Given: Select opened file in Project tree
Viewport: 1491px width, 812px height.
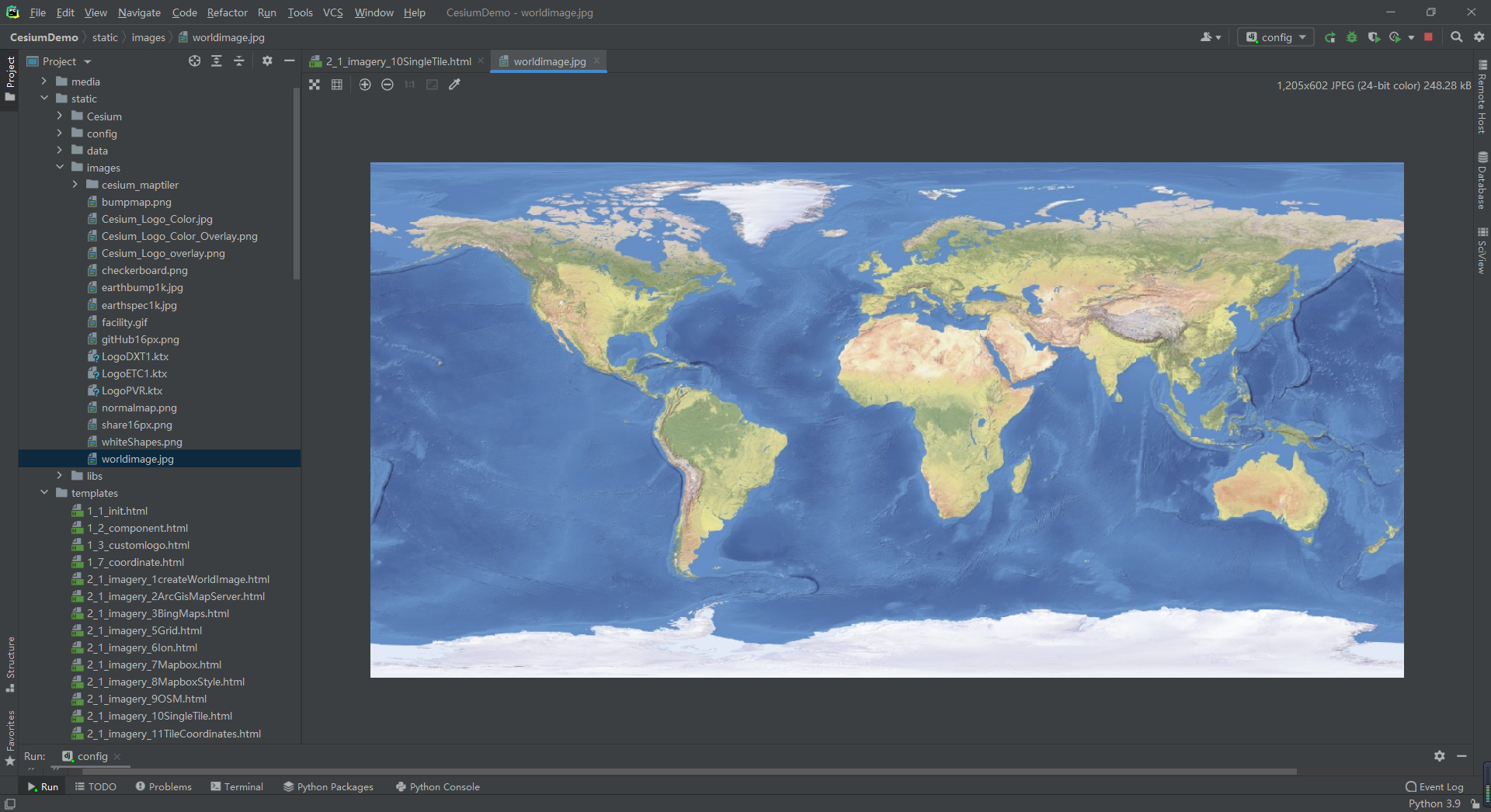Looking at the screenshot, I should click(195, 61).
